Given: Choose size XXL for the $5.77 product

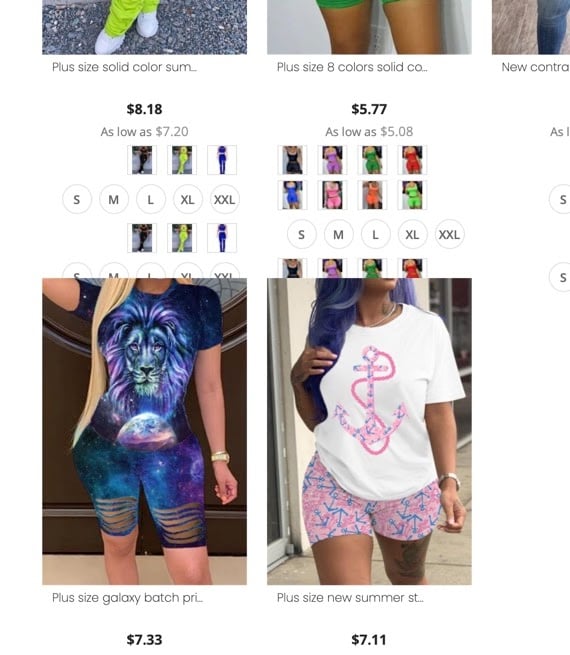Looking at the screenshot, I should click(x=449, y=235).
